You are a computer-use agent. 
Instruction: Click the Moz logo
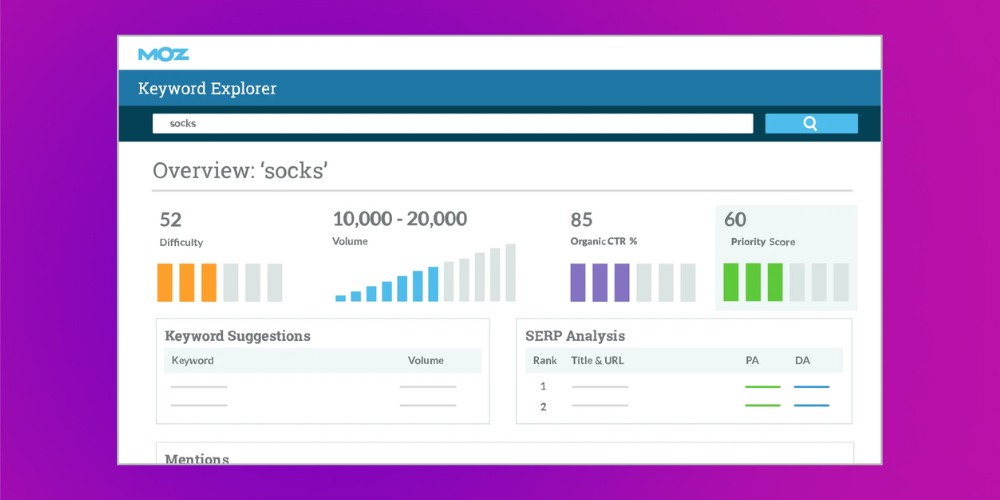click(x=163, y=54)
